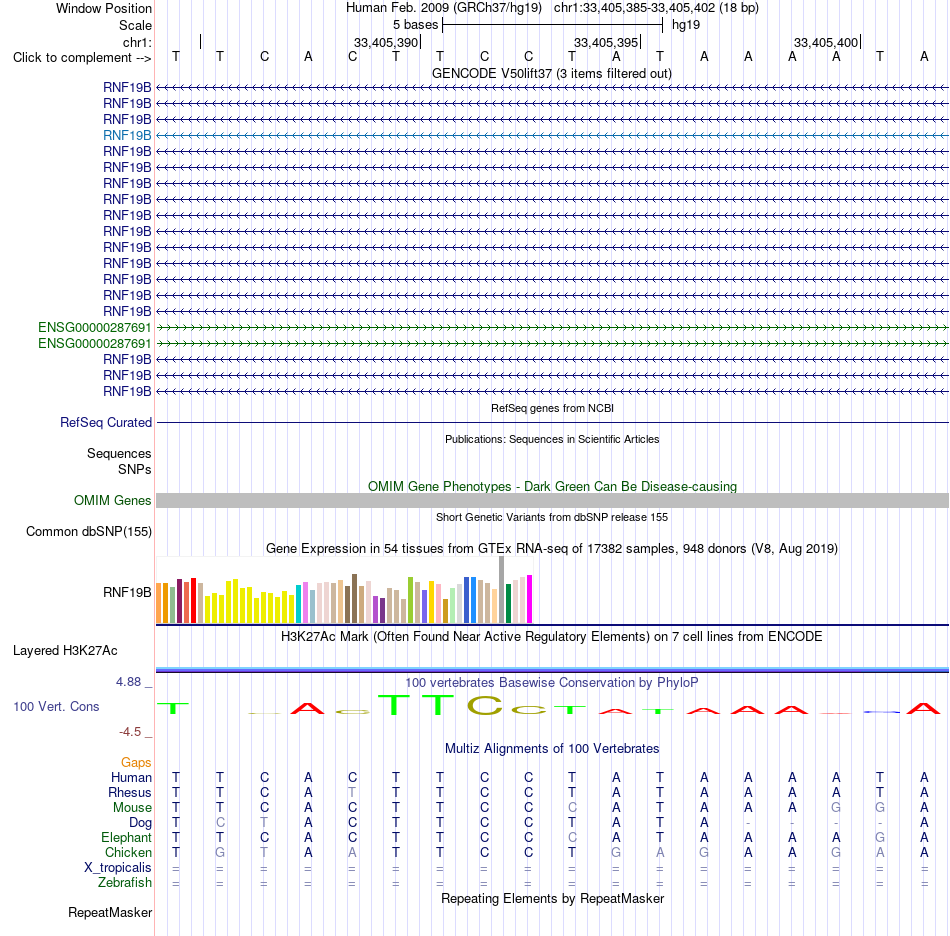Click the 'RefSeq genes from NCBI' title
The width and height of the screenshot is (950, 936).
coord(552,408)
